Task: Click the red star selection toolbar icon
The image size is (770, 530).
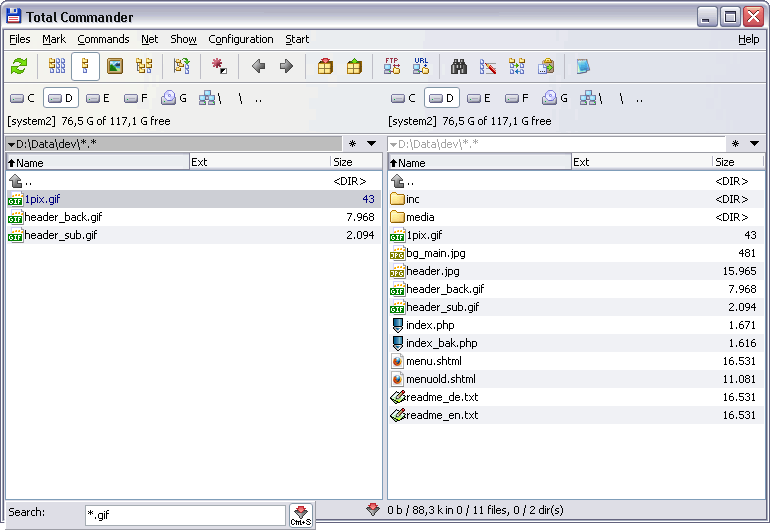Action: pyautogui.click(x=220, y=66)
